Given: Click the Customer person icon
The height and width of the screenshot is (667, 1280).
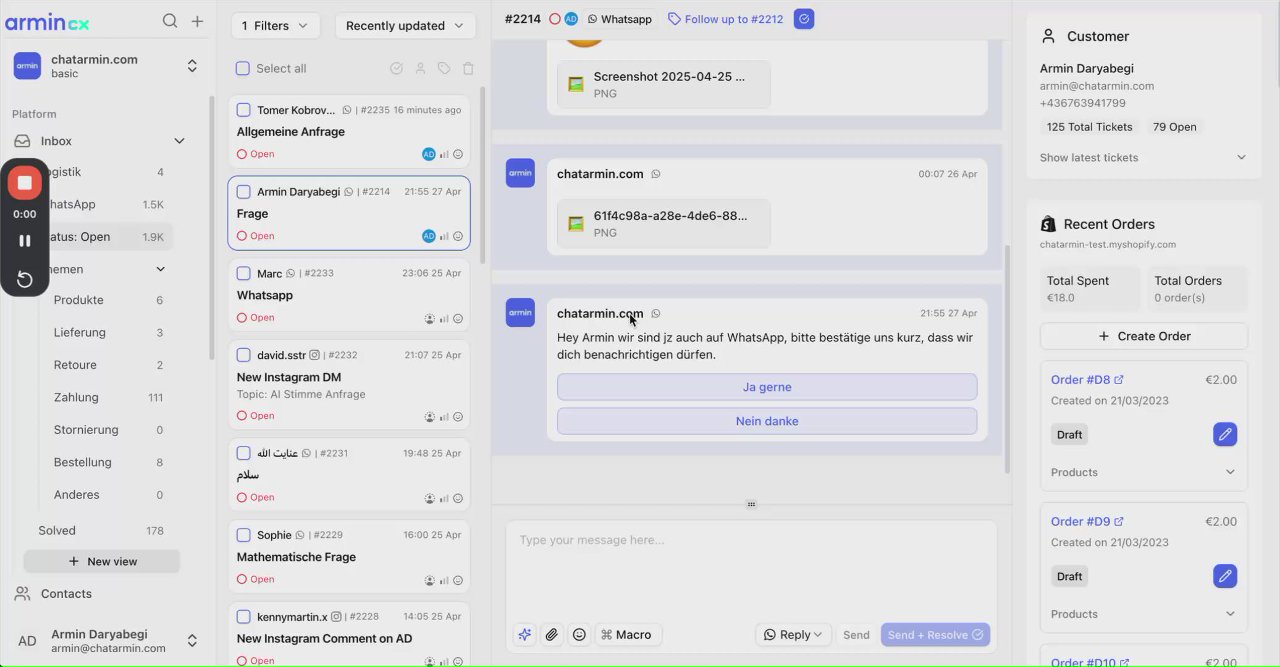Looking at the screenshot, I should (x=1048, y=36).
